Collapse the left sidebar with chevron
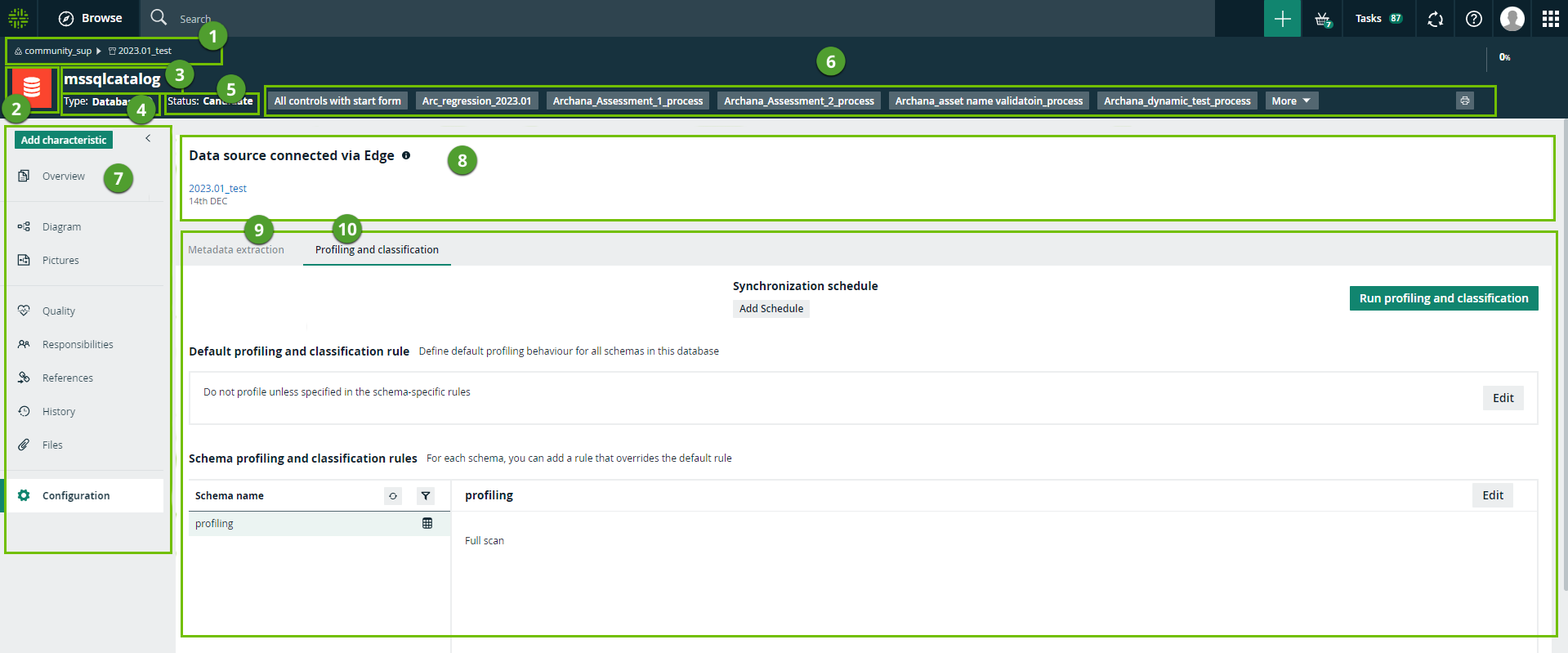The width and height of the screenshot is (1568, 653). pos(148,139)
